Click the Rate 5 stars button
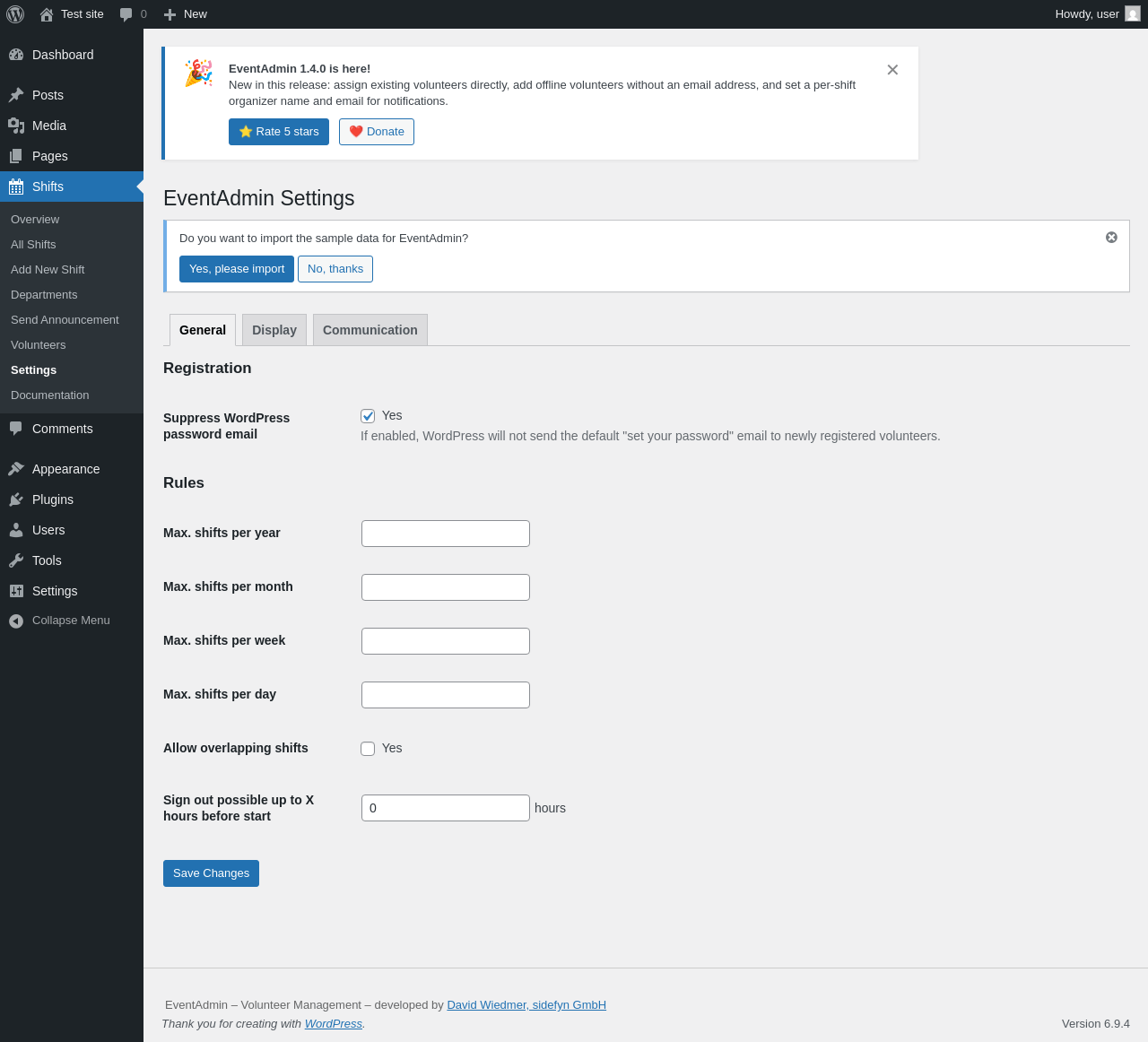 point(279,132)
